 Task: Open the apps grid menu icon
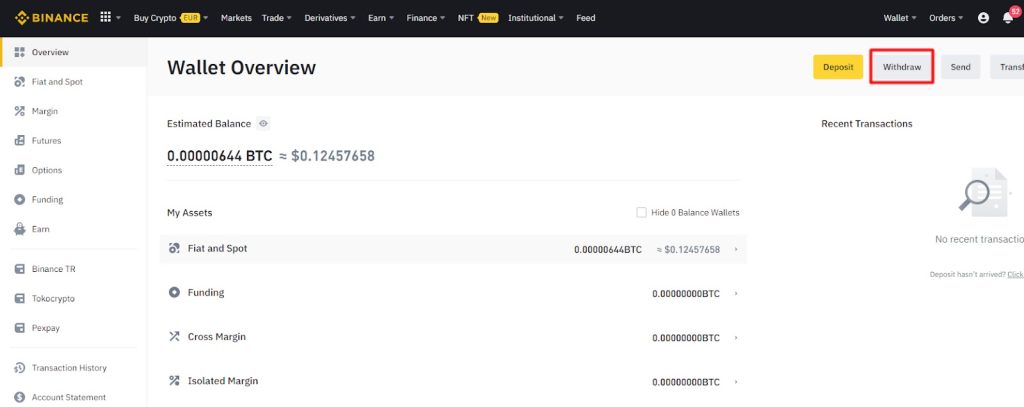tap(105, 18)
